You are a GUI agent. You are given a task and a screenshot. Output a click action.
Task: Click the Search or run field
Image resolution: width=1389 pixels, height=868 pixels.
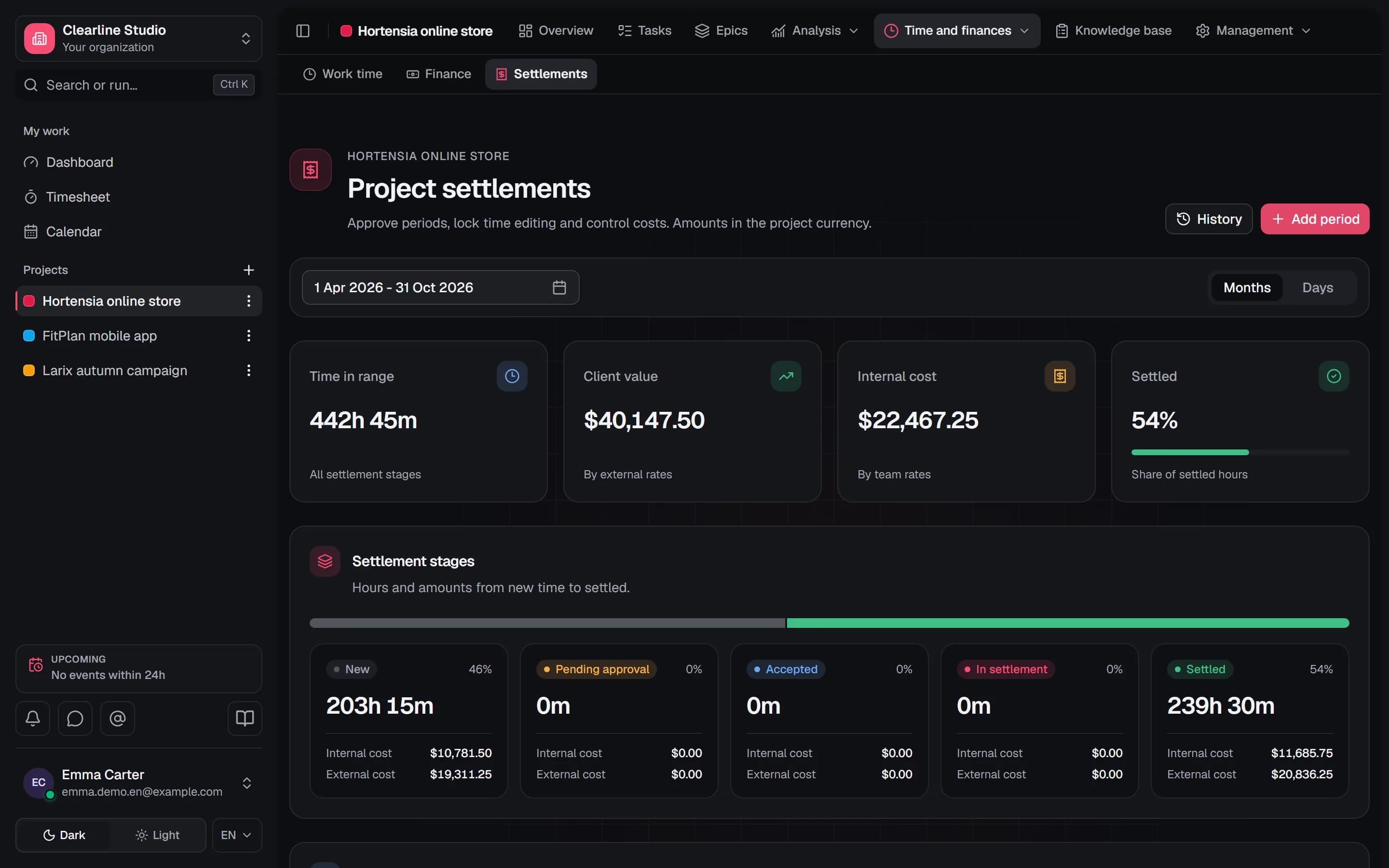139,85
